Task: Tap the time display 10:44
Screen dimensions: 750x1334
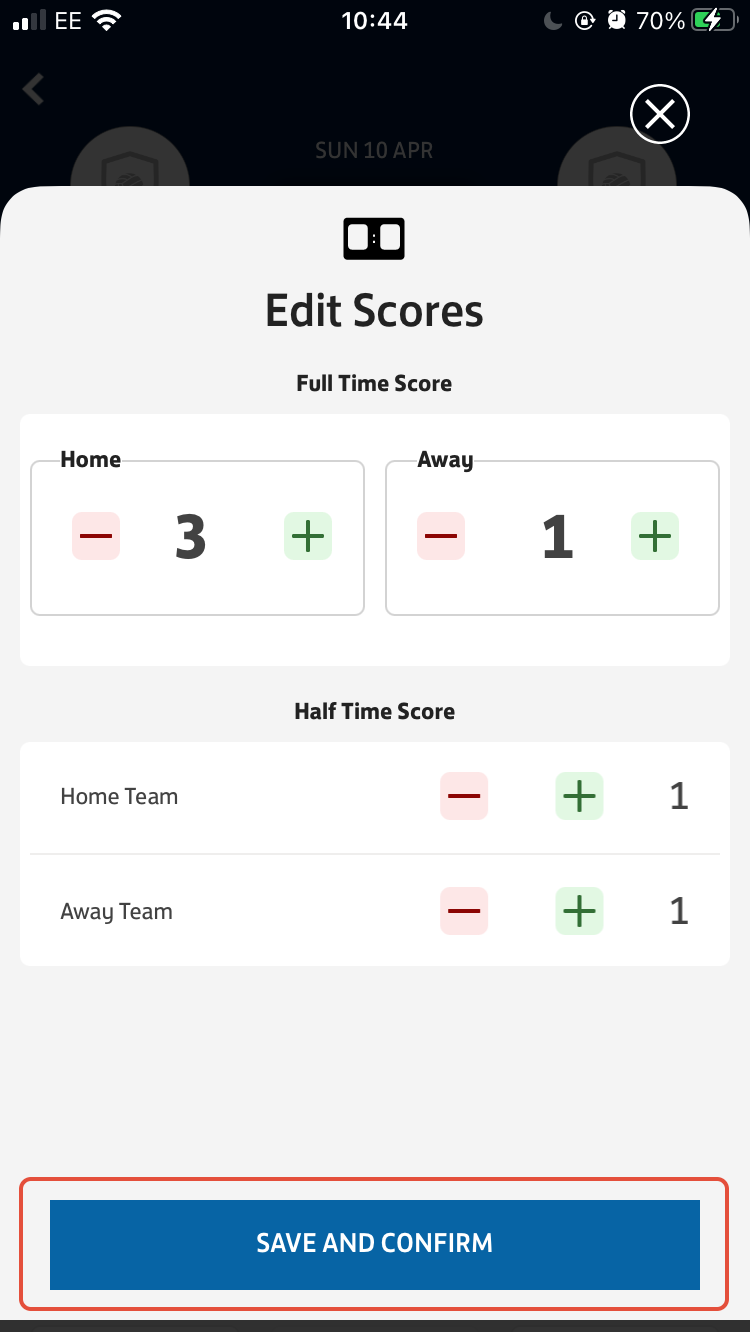Action: (375, 19)
